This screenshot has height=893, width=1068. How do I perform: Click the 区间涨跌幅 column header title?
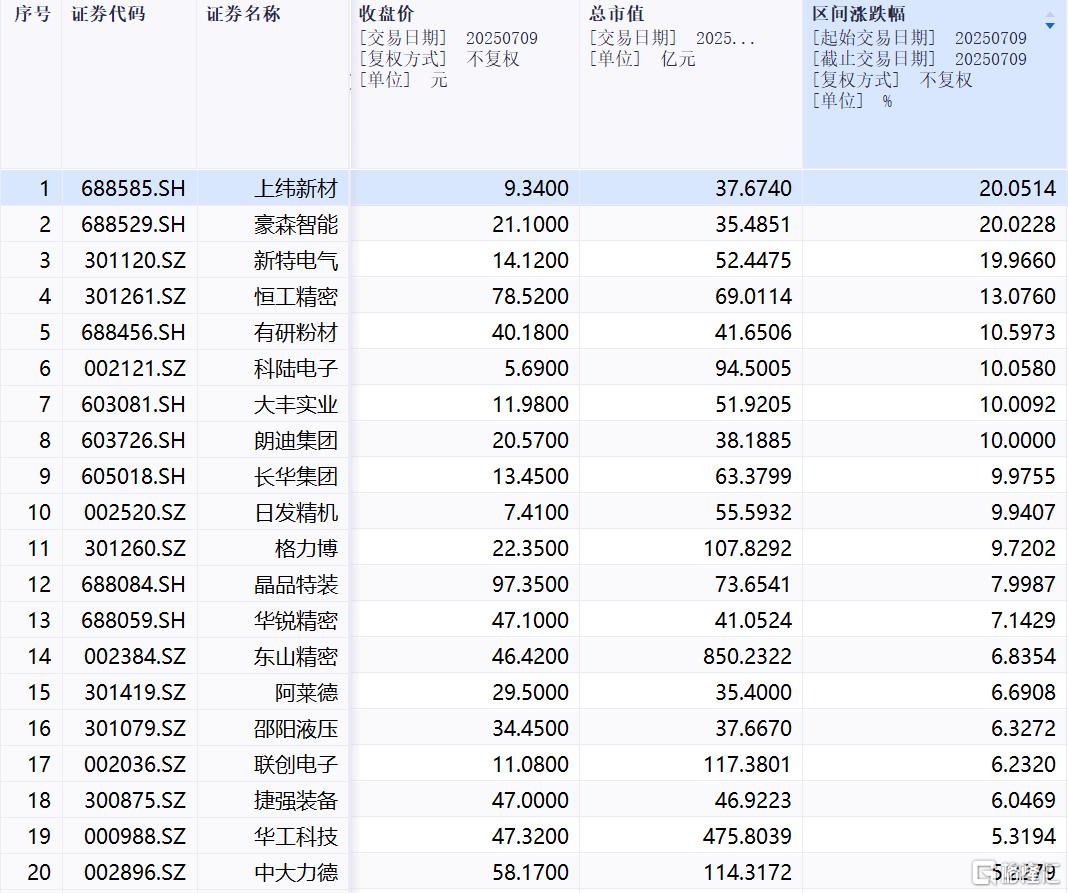click(859, 14)
